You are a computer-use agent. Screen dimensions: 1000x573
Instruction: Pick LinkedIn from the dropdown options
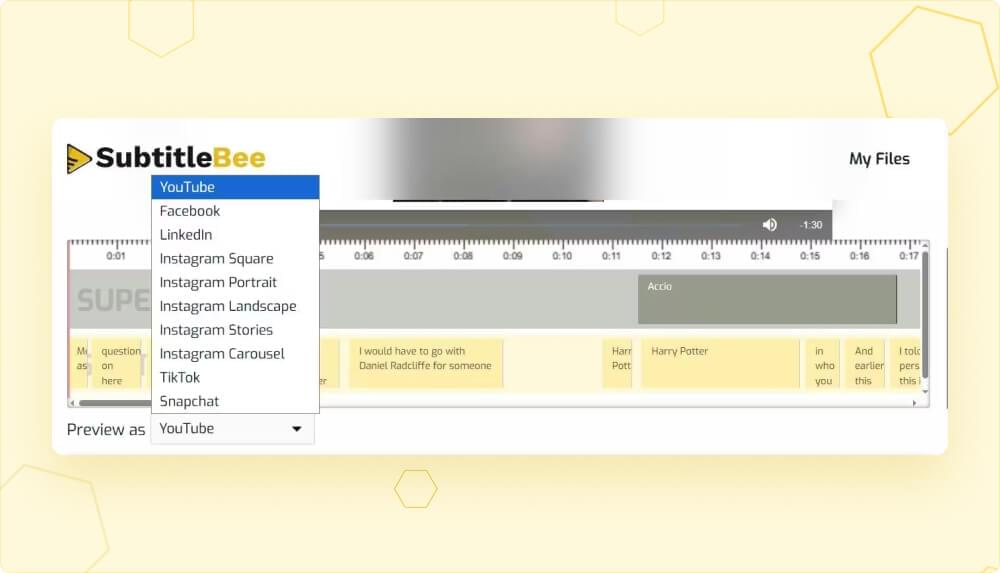click(235, 235)
